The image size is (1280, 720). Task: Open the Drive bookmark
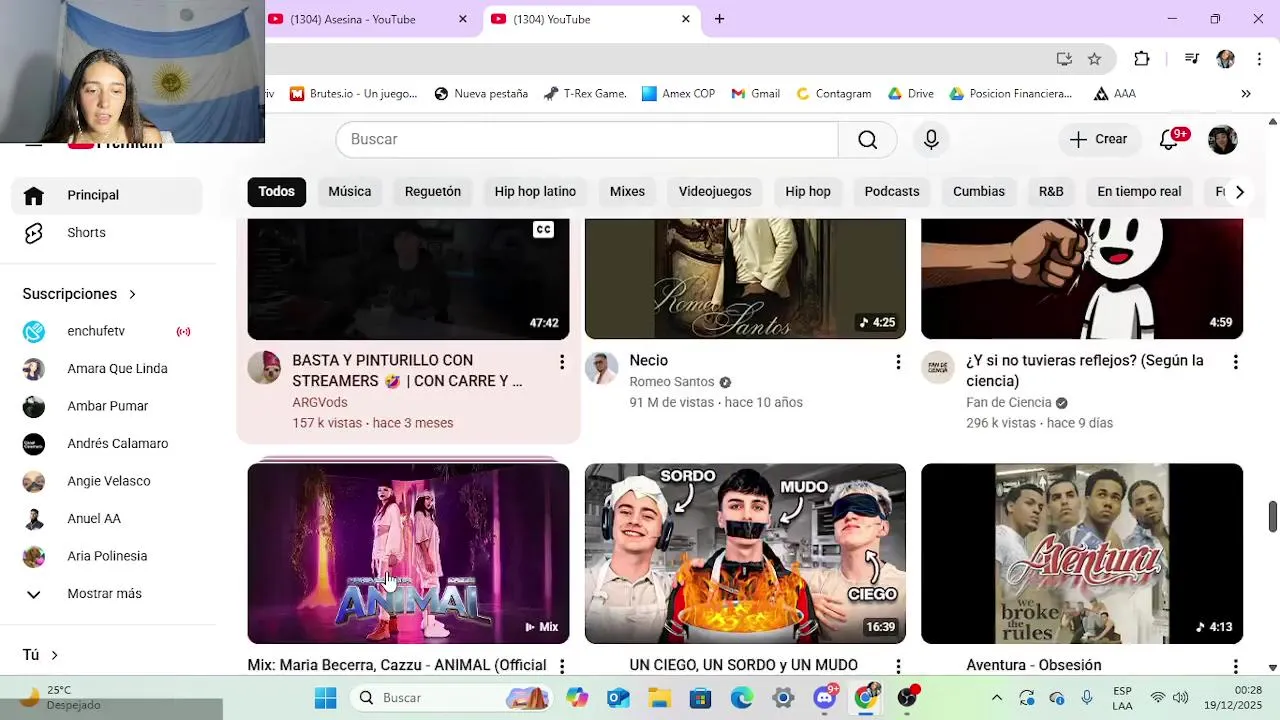910,94
